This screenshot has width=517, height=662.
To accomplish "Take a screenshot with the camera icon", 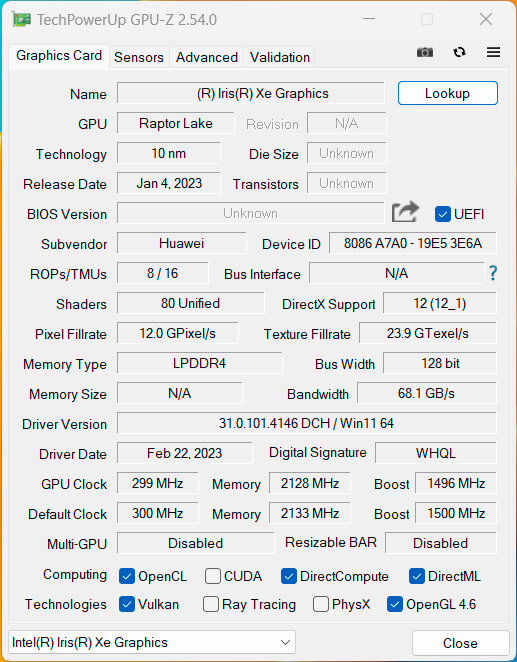I will 425,52.
